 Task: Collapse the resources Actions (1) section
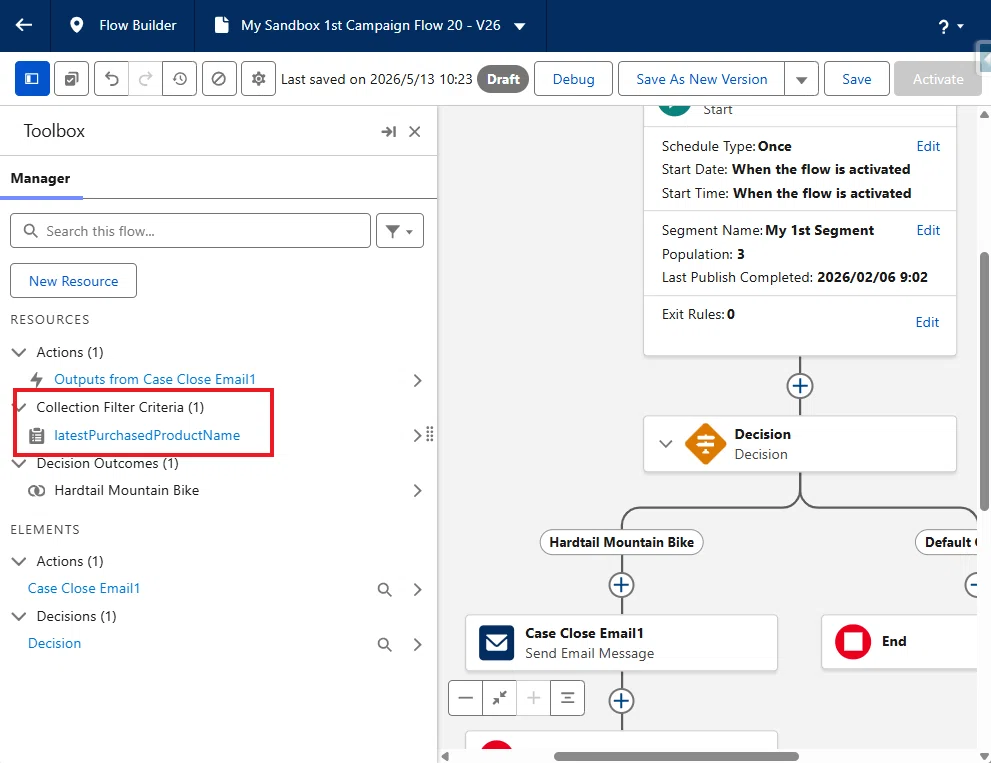point(19,352)
